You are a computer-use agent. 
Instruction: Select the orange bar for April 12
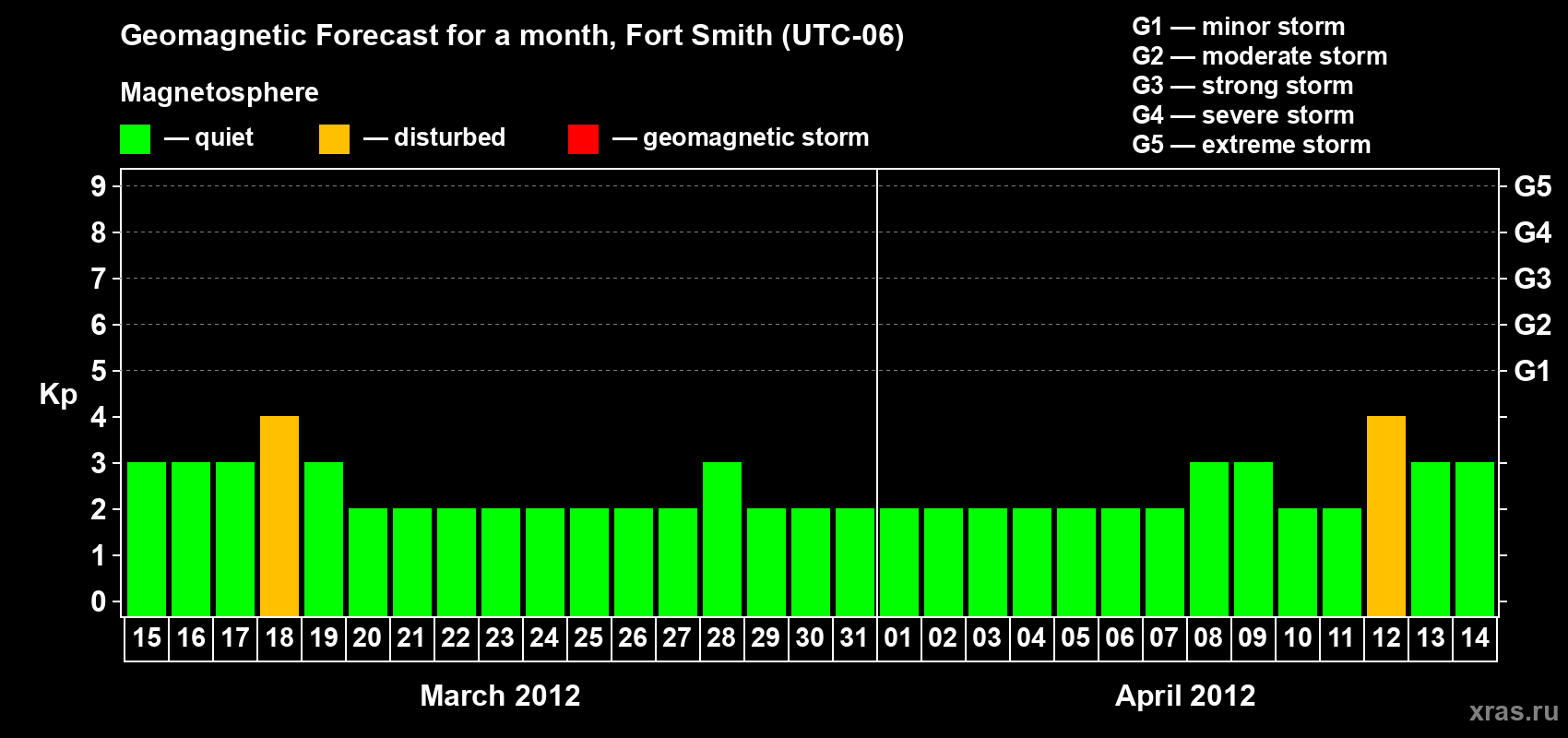(1386, 516)
